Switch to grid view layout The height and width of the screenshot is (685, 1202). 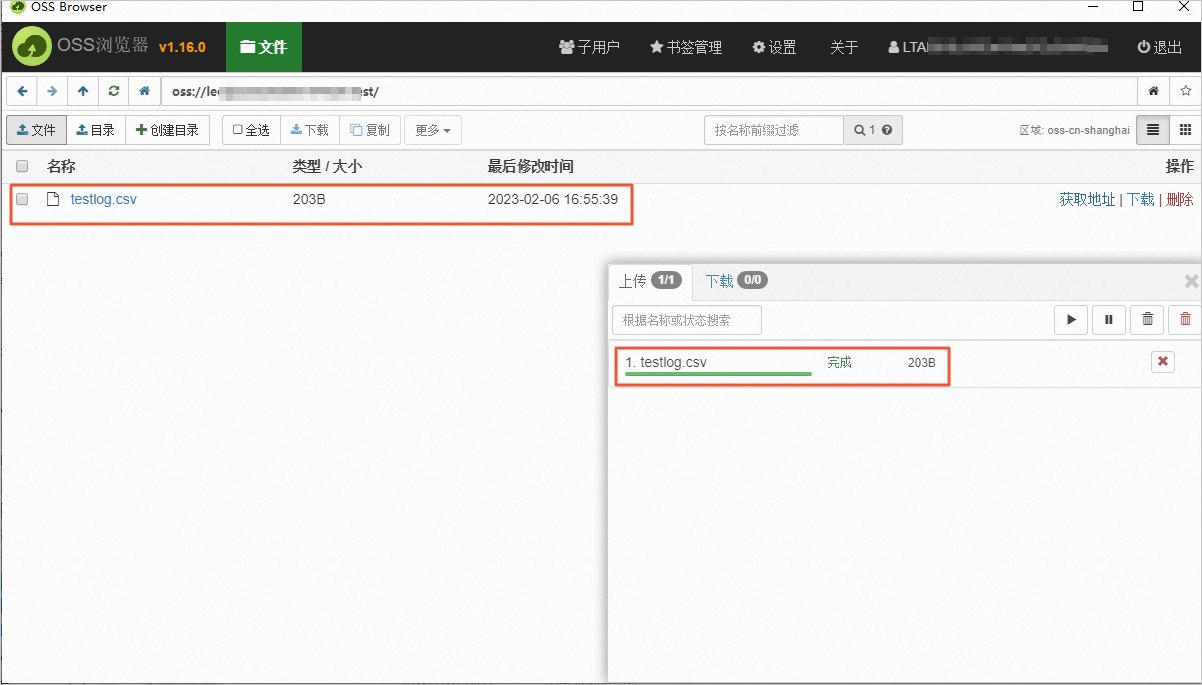click(x=1185, y=130)
